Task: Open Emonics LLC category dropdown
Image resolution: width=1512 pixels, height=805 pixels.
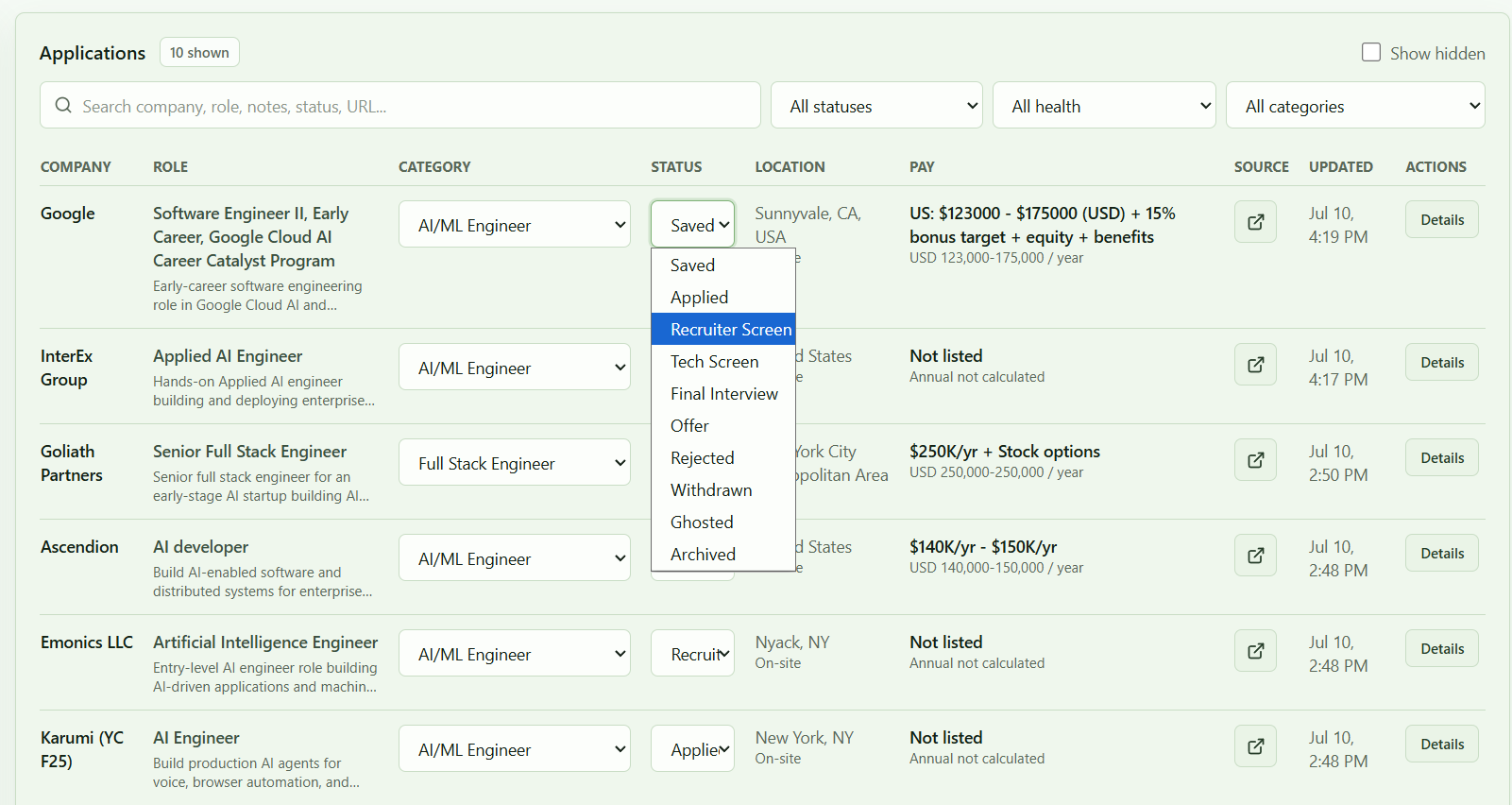Action: 515,653
